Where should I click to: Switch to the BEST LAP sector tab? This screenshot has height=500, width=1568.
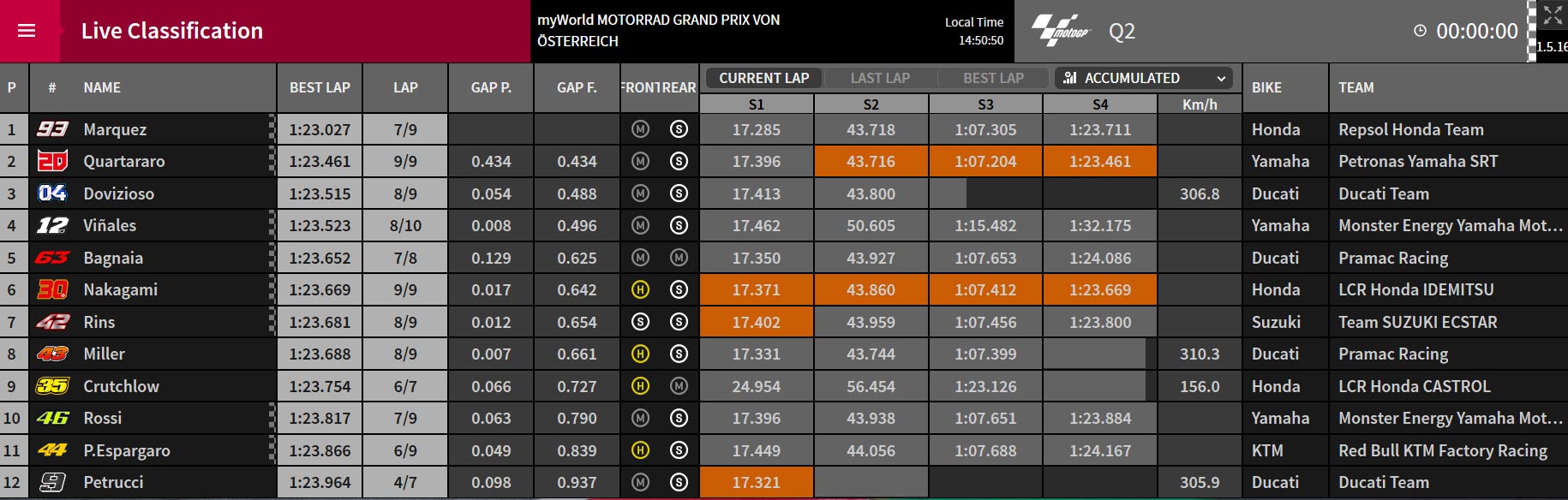(x=993, y=78)
